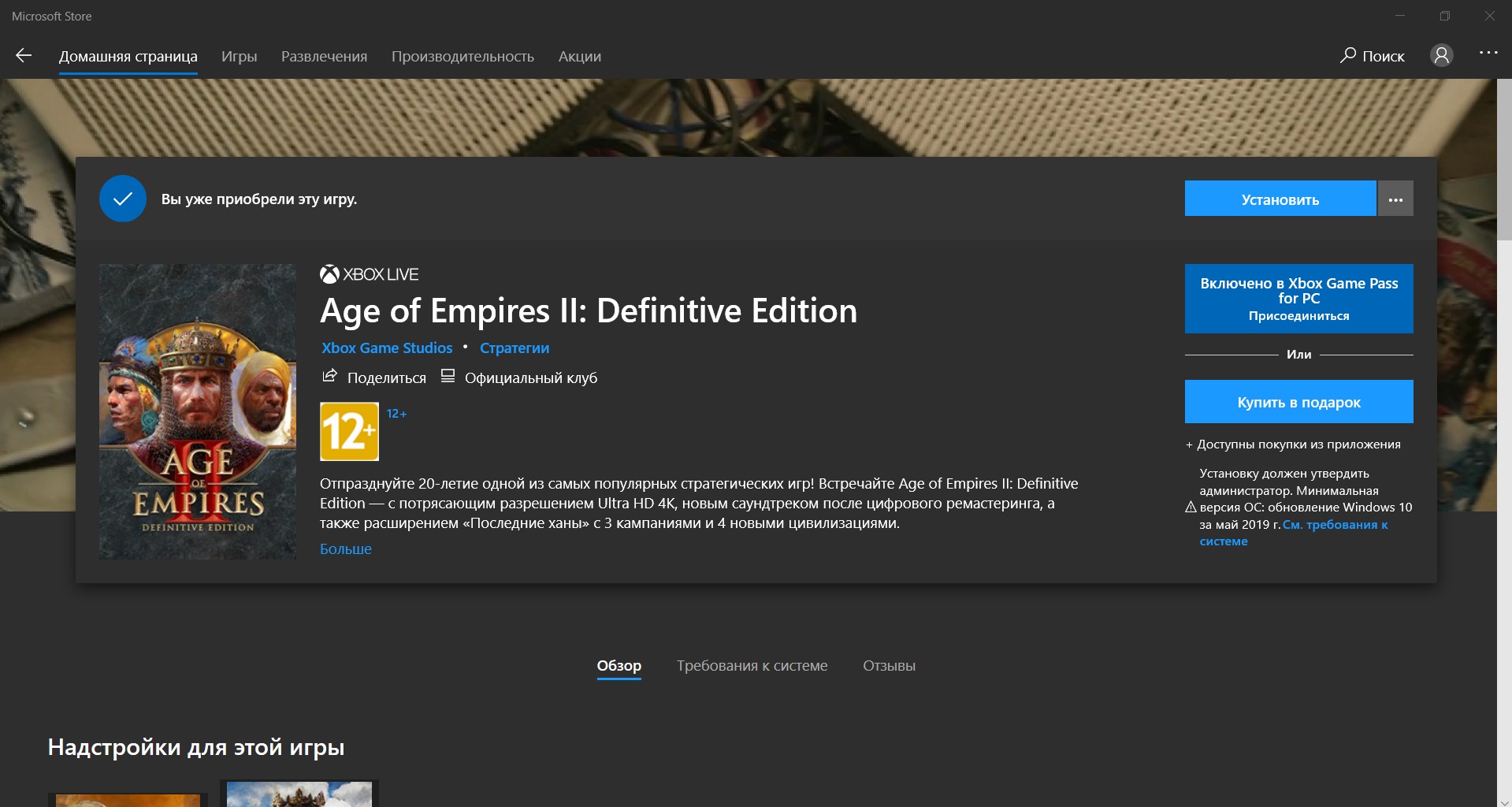Click the Официальный клуб text label
Screen dimensions: 1512x807
[531, 378]
